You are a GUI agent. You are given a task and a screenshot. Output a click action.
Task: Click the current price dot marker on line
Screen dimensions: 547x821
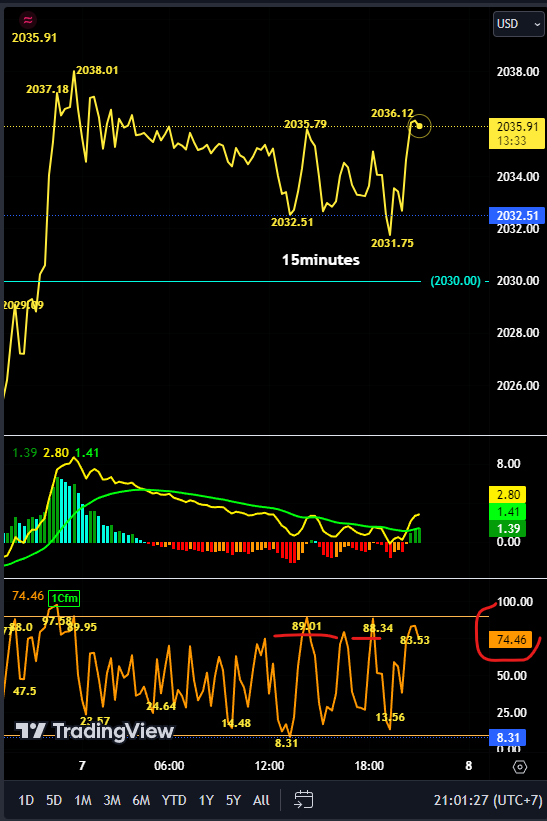pyautogui.click(x=419, y=126)
